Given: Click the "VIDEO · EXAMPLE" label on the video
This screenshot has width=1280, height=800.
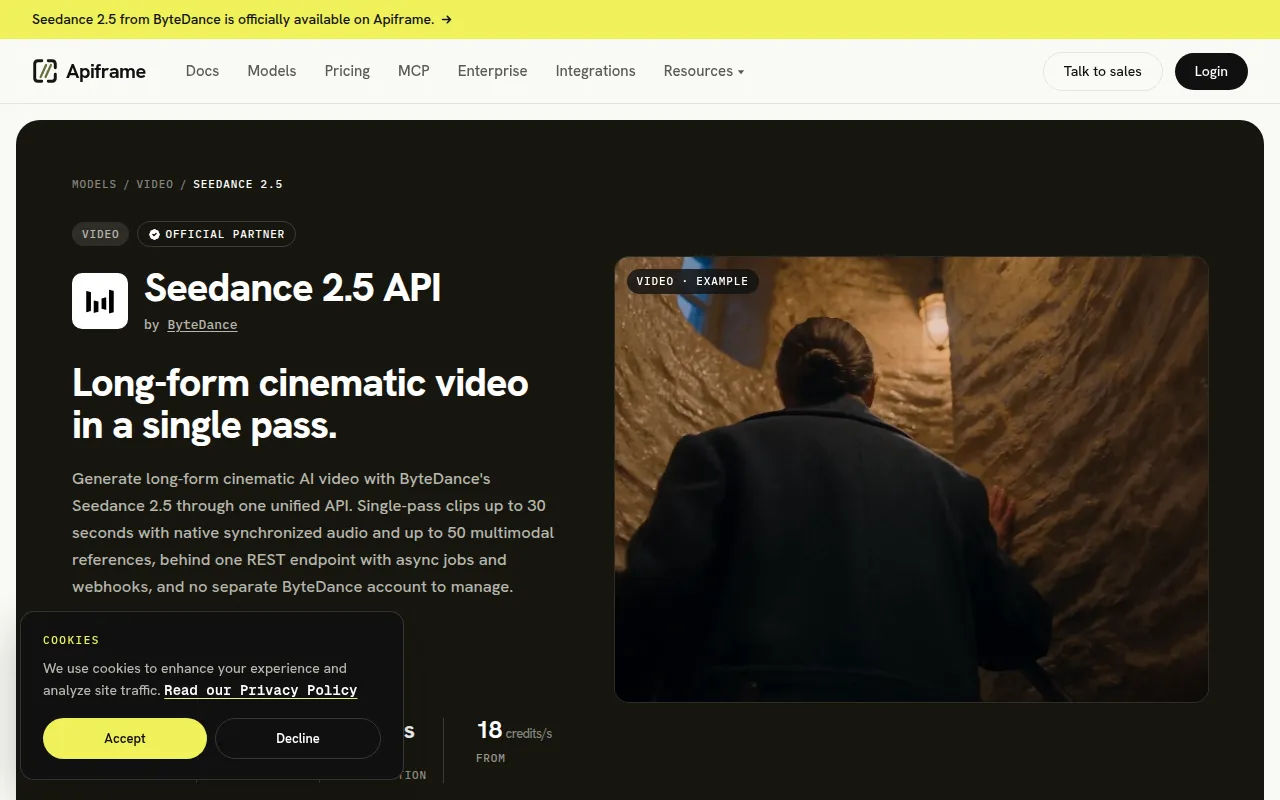Looking at the screenshot, I should click(693, 281).
